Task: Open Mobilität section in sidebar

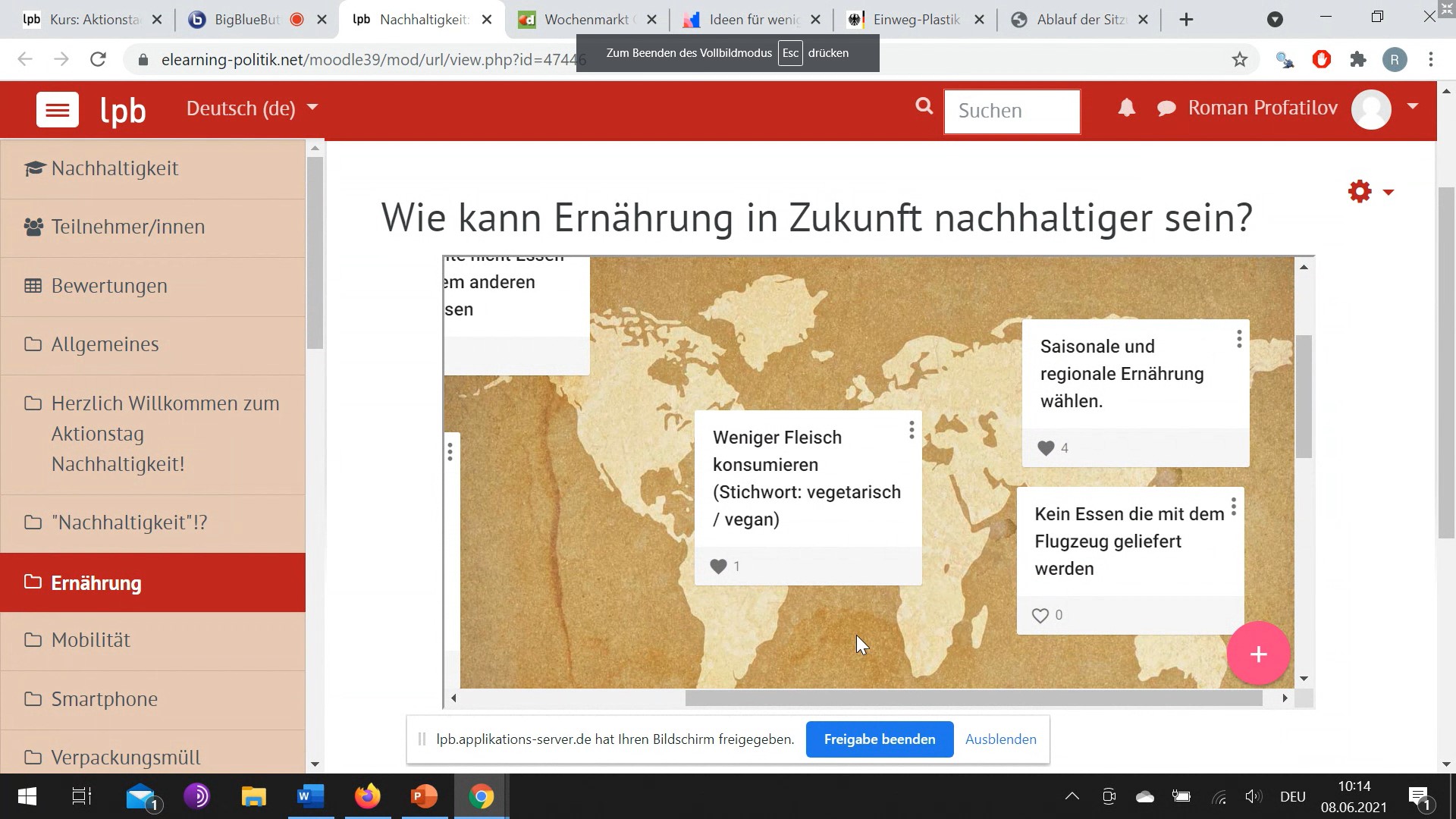Action: [91, 640]
